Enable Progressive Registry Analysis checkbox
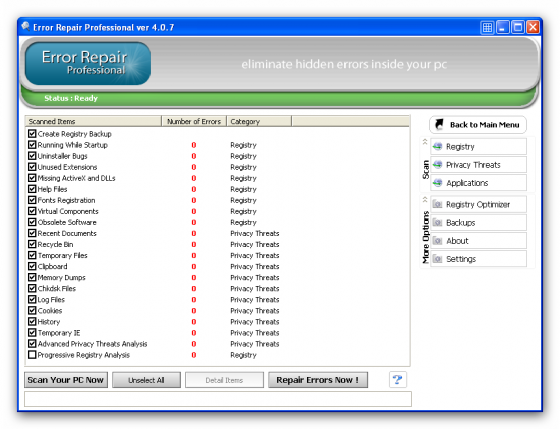The height and width of the screenshot is (429, 560). coord(32,355)
